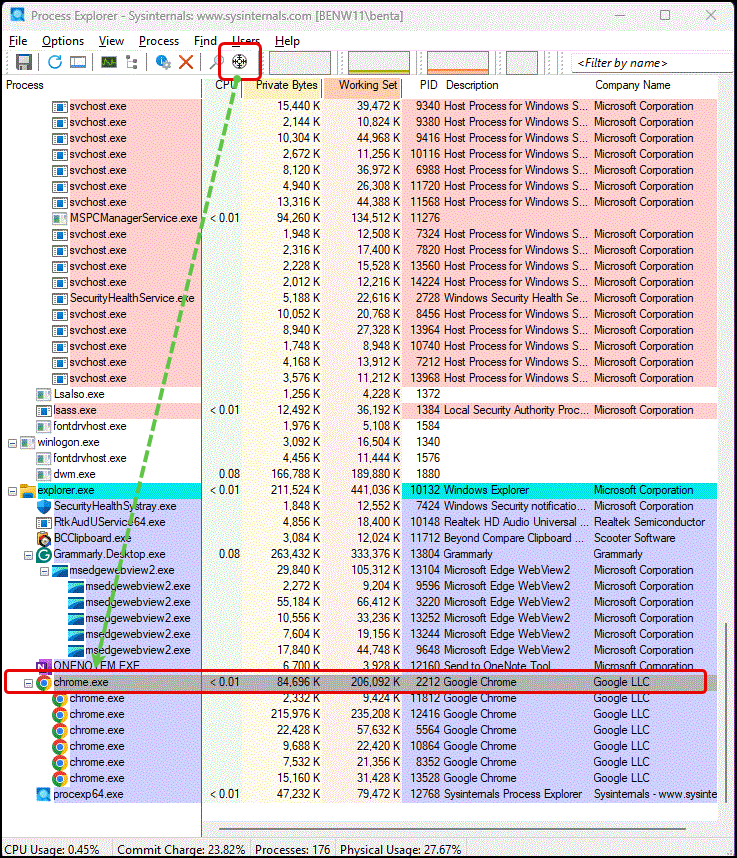Click Physical Usage 27.67% in status bar
This screenshot has height=858, width=737.
click(401, 850)
